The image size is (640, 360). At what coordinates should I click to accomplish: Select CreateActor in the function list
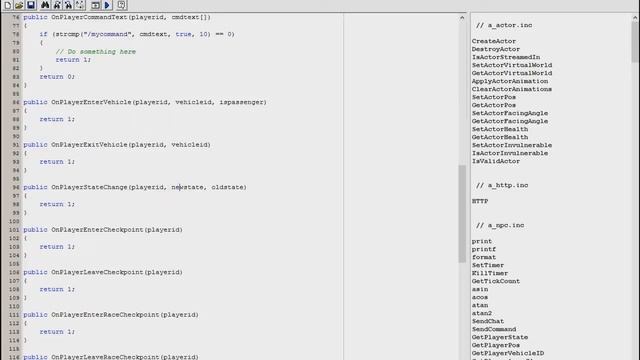(494, 41)
